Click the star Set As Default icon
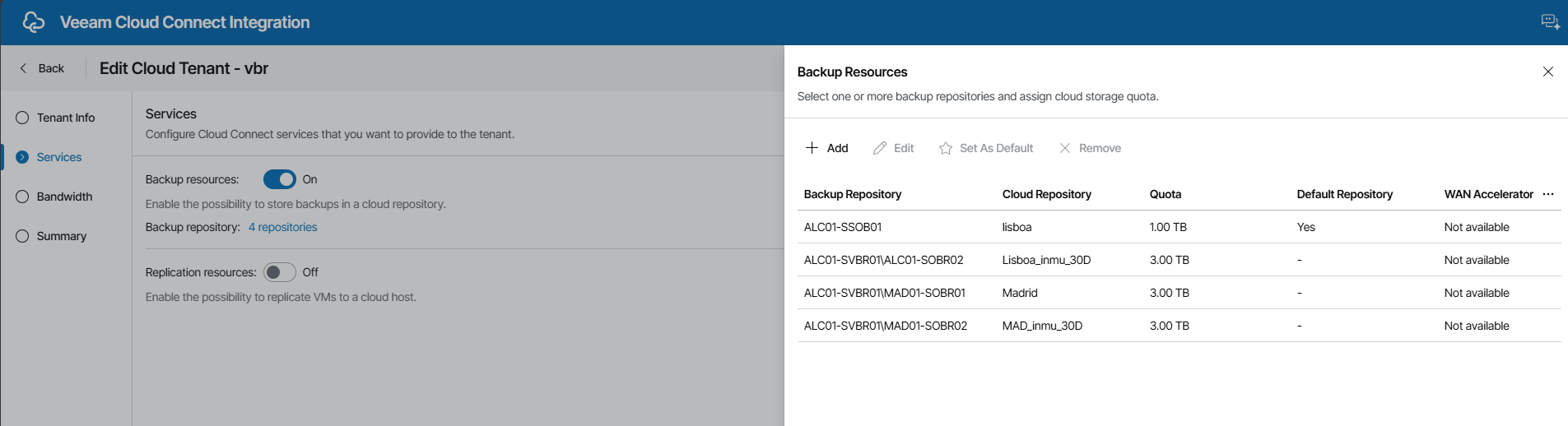 tap(946, 148)
